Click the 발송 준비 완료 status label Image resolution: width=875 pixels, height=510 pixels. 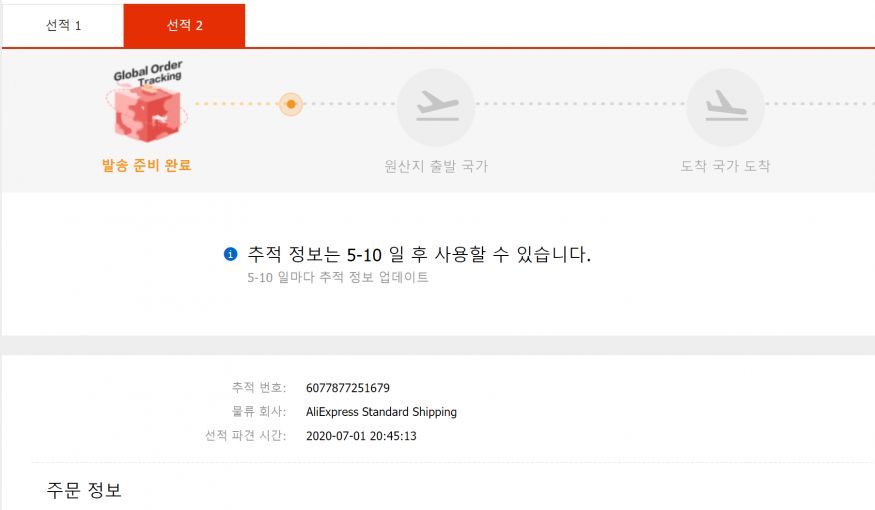[146, 165]
